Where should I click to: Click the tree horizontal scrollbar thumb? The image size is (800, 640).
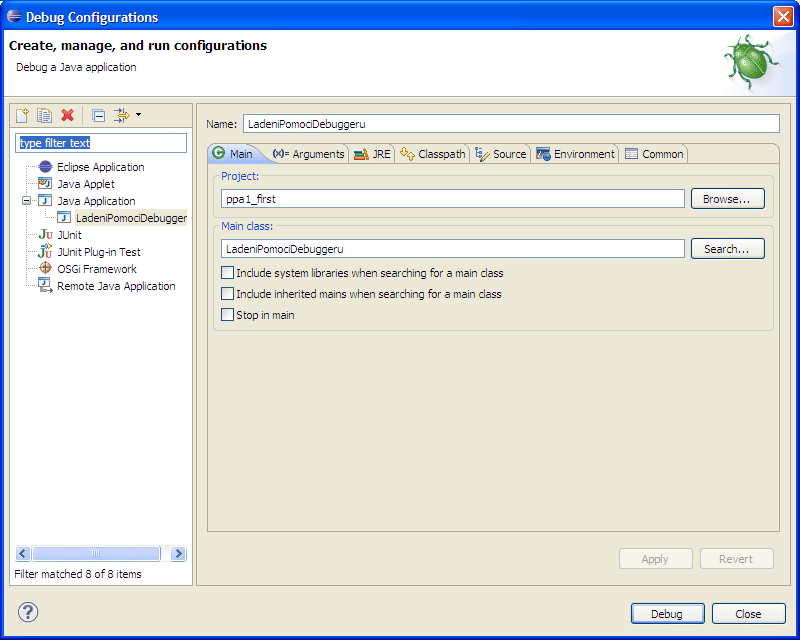96,553
